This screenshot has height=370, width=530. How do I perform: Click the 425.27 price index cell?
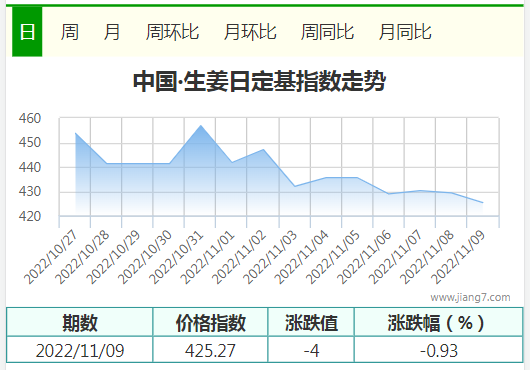pos(210,350)
